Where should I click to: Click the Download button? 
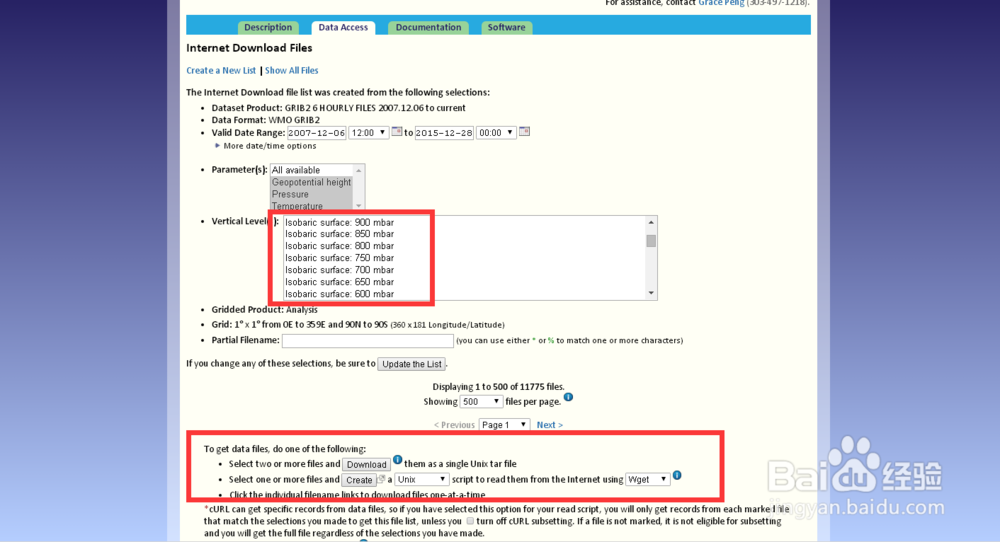[367, 465]
